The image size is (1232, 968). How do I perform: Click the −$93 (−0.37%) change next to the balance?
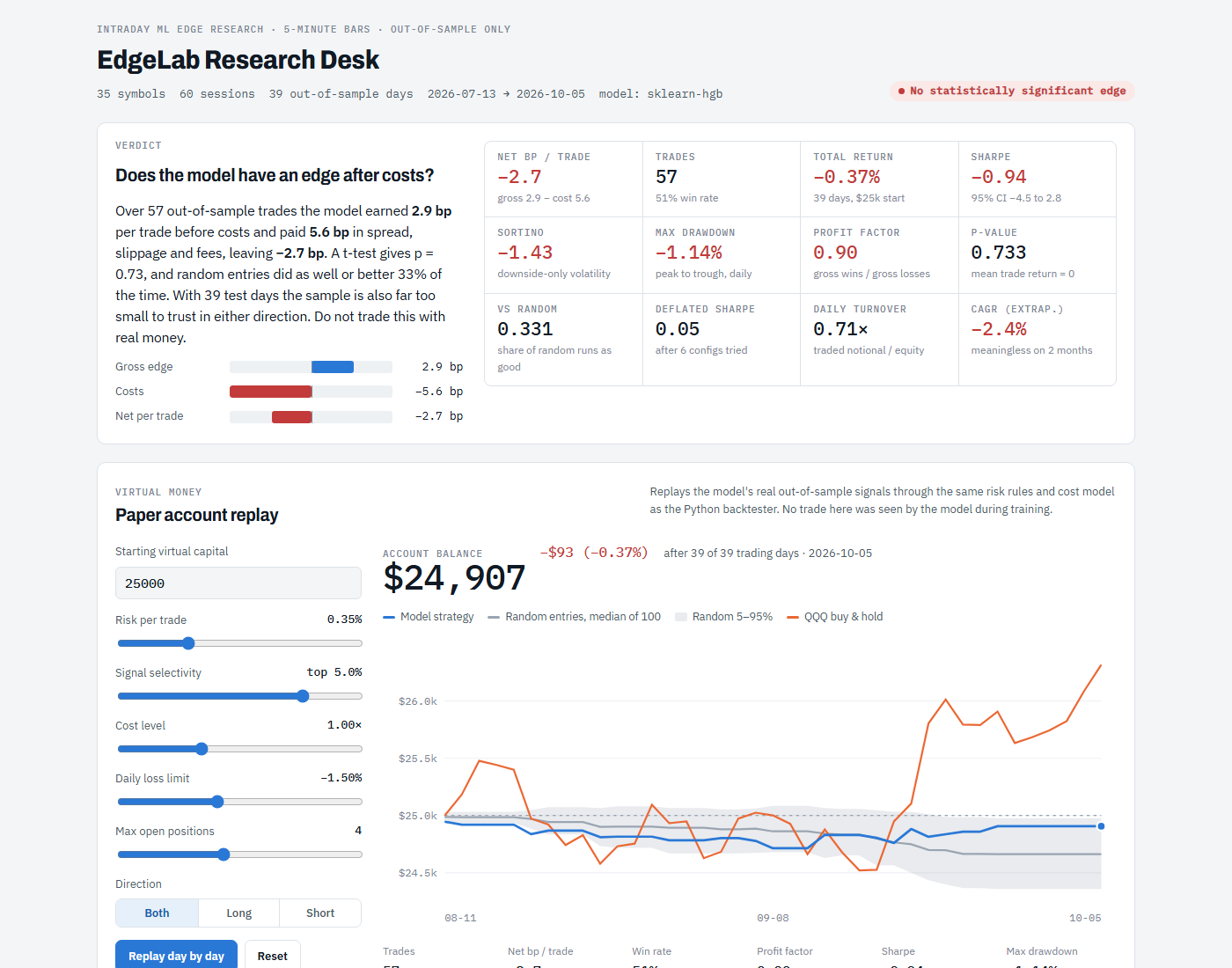pos(594,553)
